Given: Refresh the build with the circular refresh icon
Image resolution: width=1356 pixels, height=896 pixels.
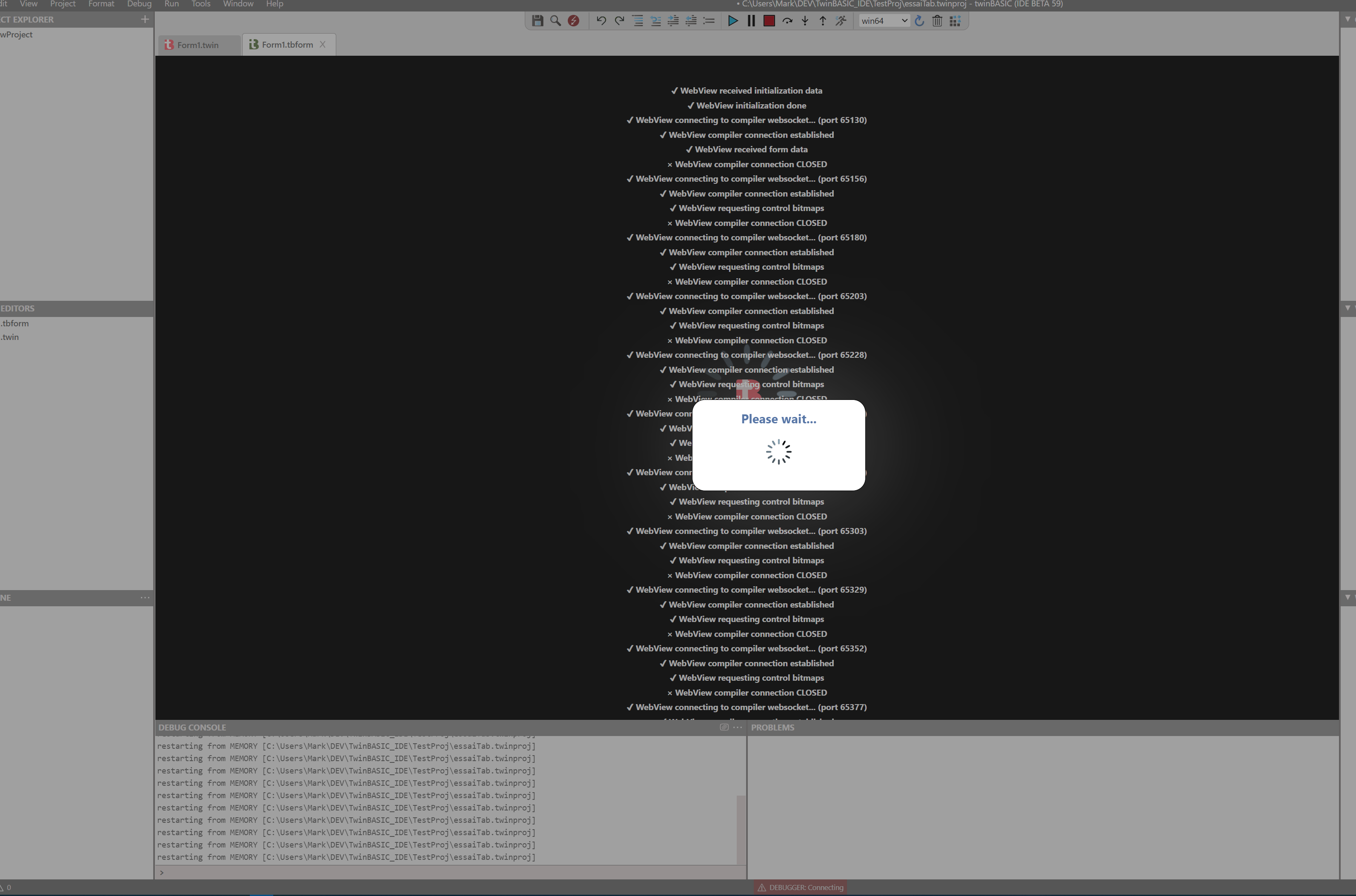Looking at the screenshot, I should click(x=918, y=20).
